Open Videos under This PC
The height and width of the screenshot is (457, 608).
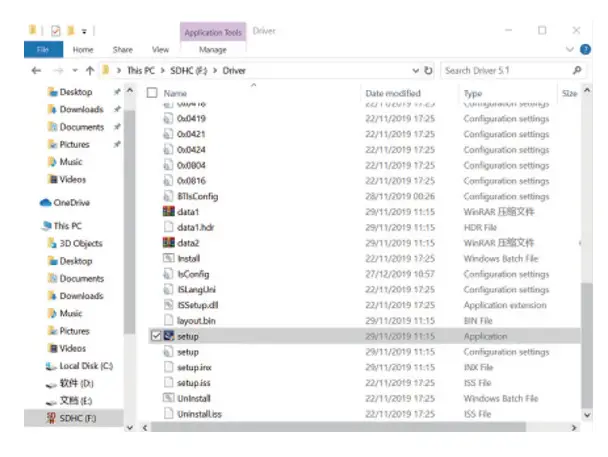point(66,348)
